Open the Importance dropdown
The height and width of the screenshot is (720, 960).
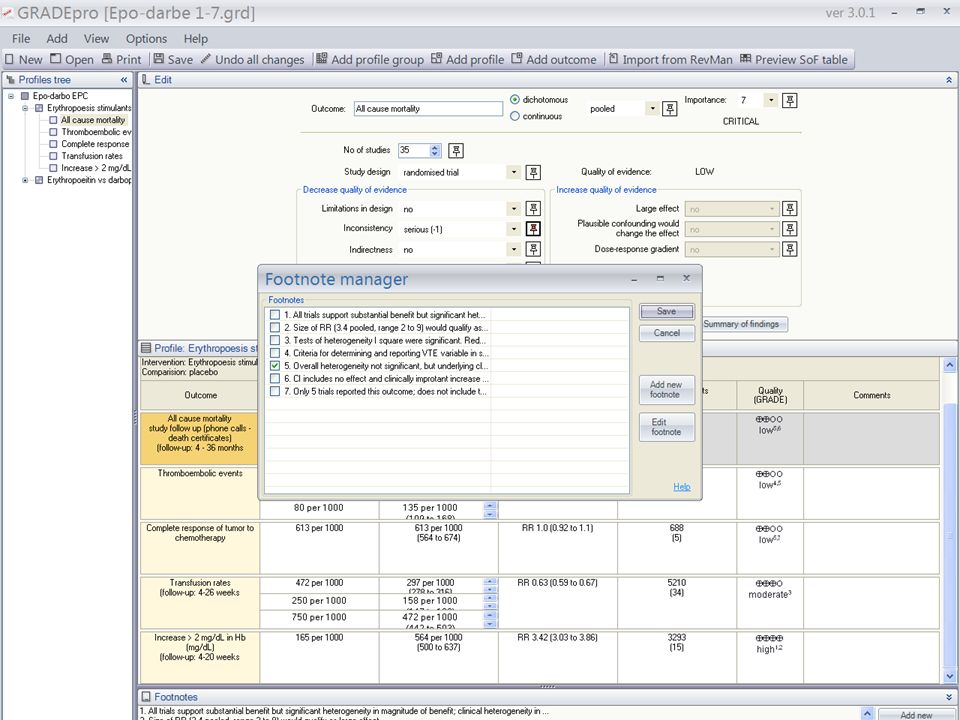[x=771, y=100]
